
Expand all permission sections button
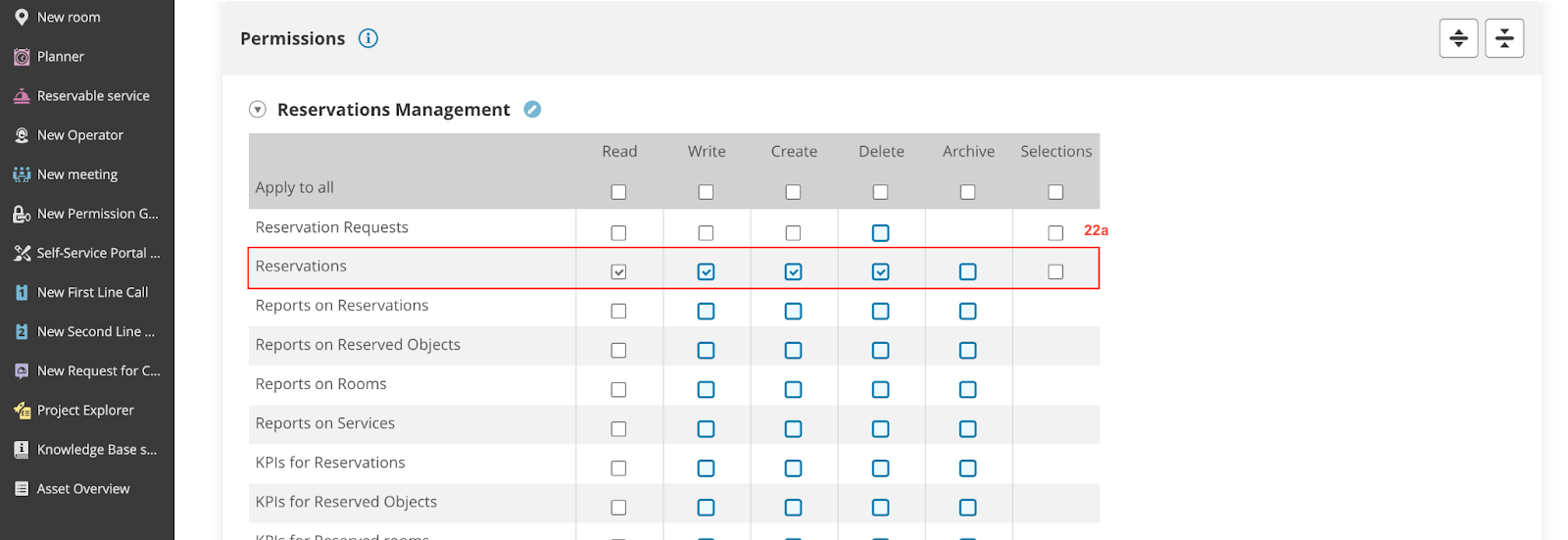tap(1458, 38)
